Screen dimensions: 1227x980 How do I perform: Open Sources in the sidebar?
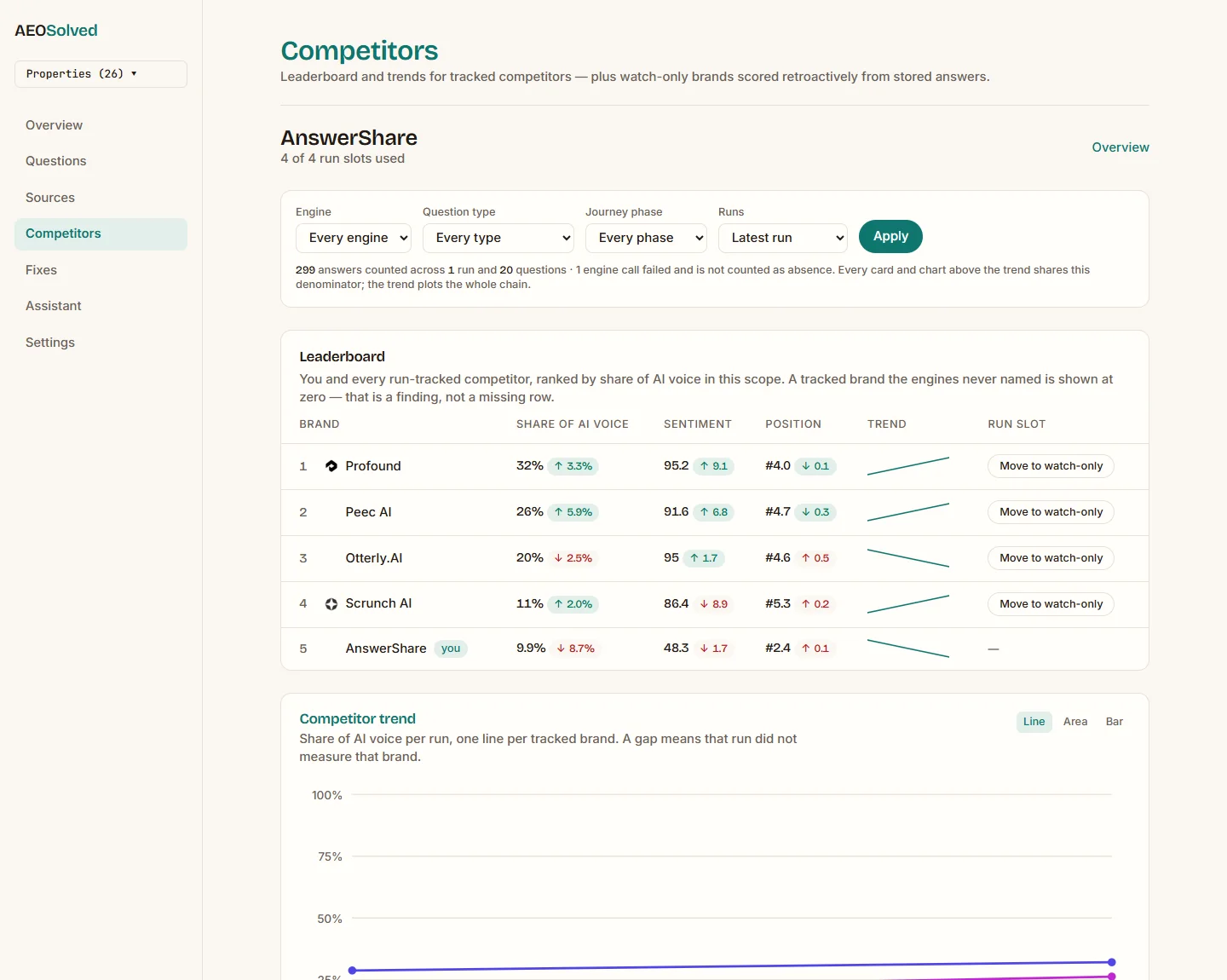click(101, 198)
